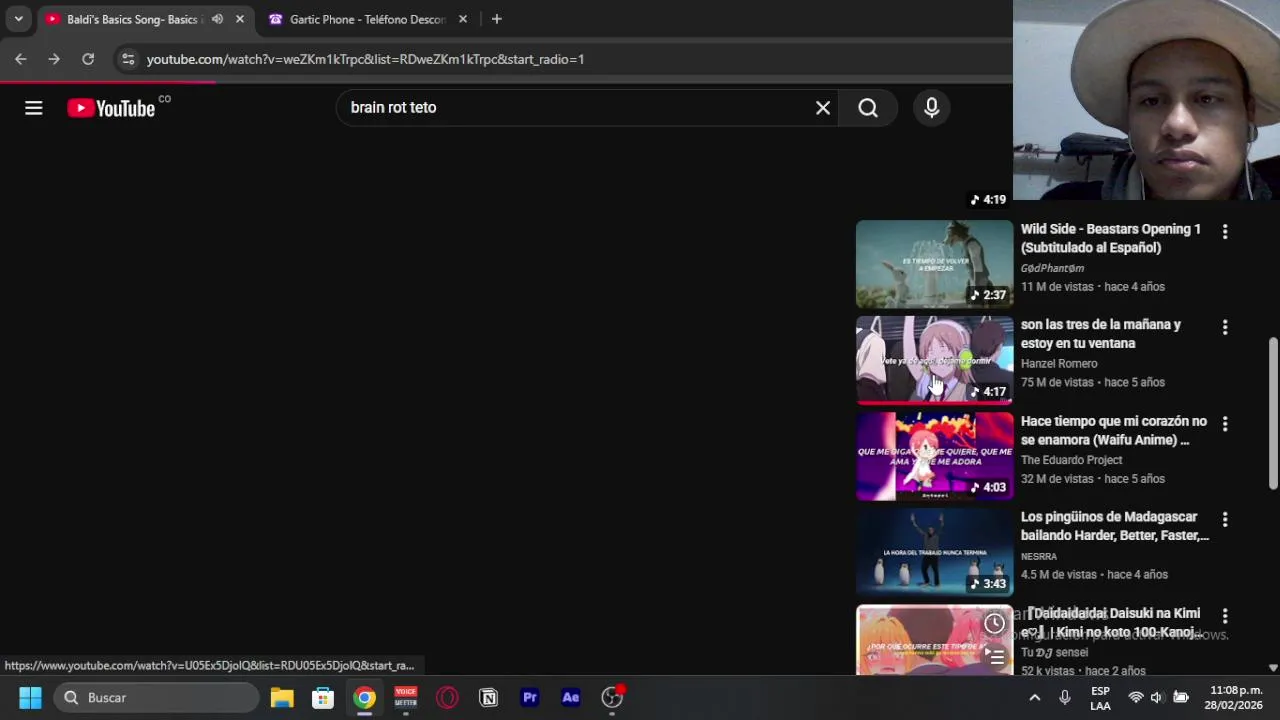Open Wi-Fi network settings in tray

coord(1135,698)
